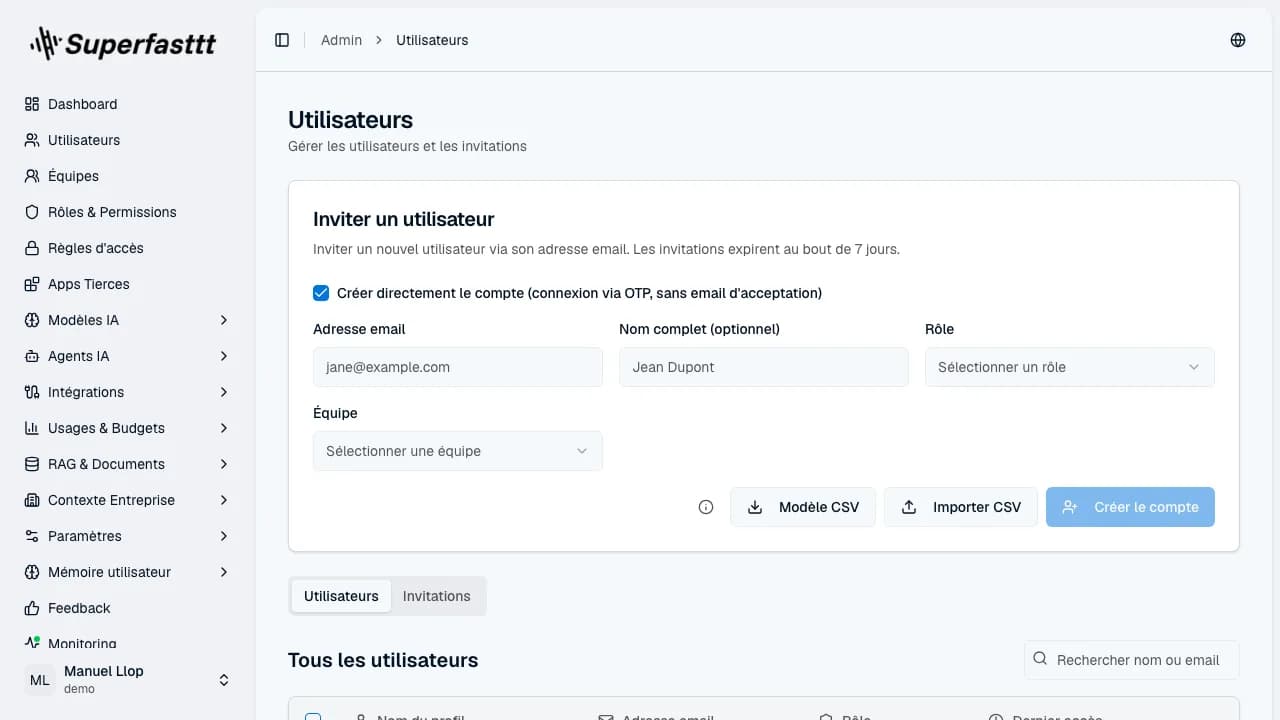Expand Agents IA submenu chevron
This screenshot has width=1280, height=720.
point(224,356)
